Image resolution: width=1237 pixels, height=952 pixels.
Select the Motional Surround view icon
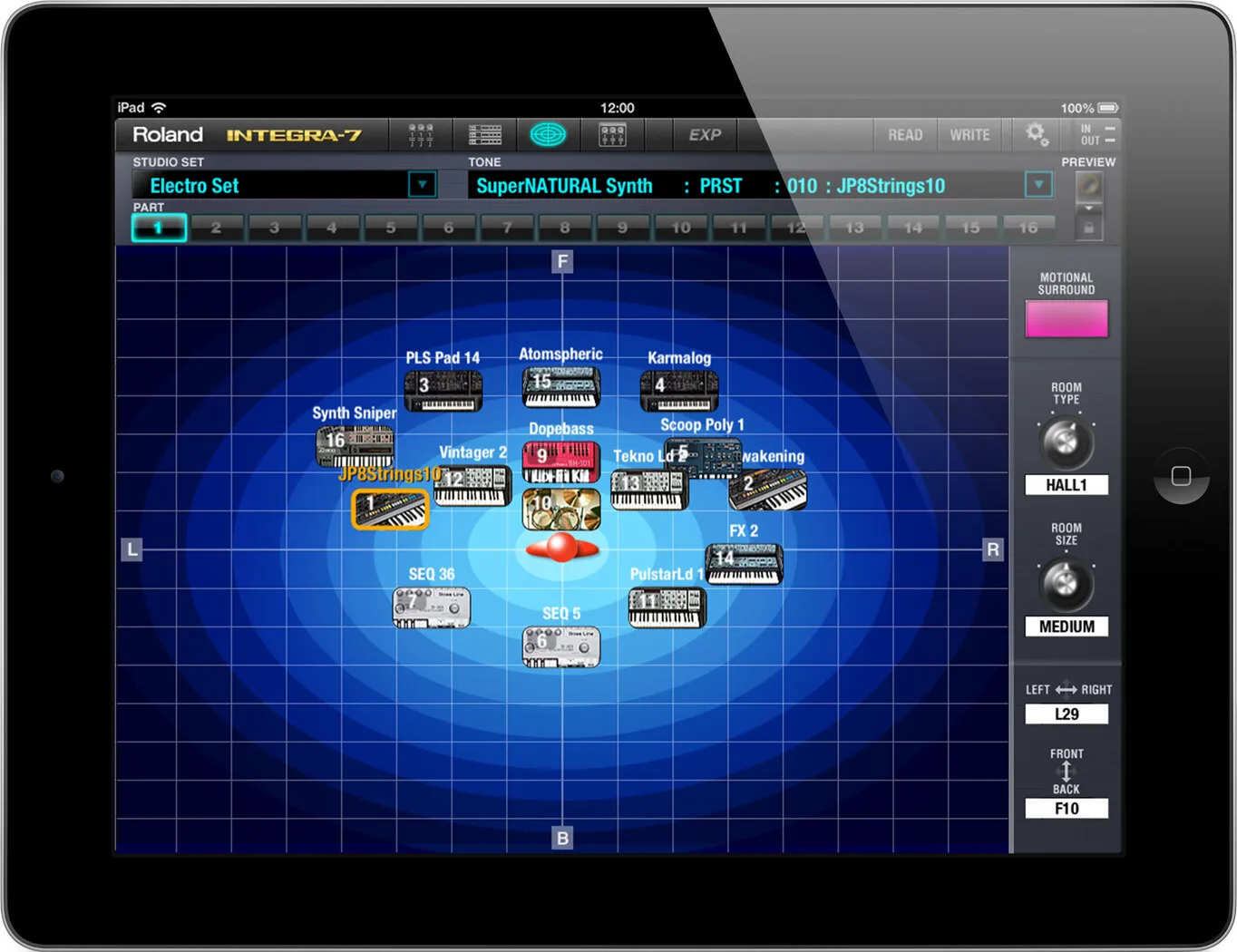click(548, 135)
